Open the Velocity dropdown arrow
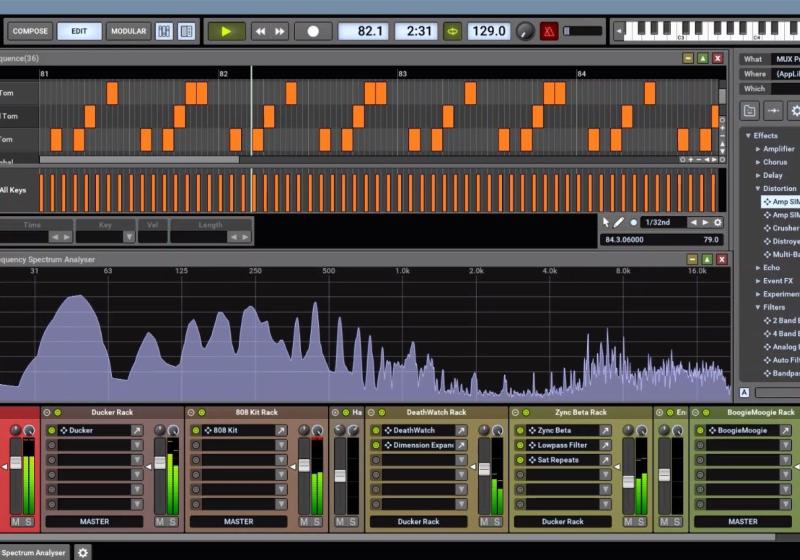The height and width of the screenshot is (560, 800). tap(160, 237)
